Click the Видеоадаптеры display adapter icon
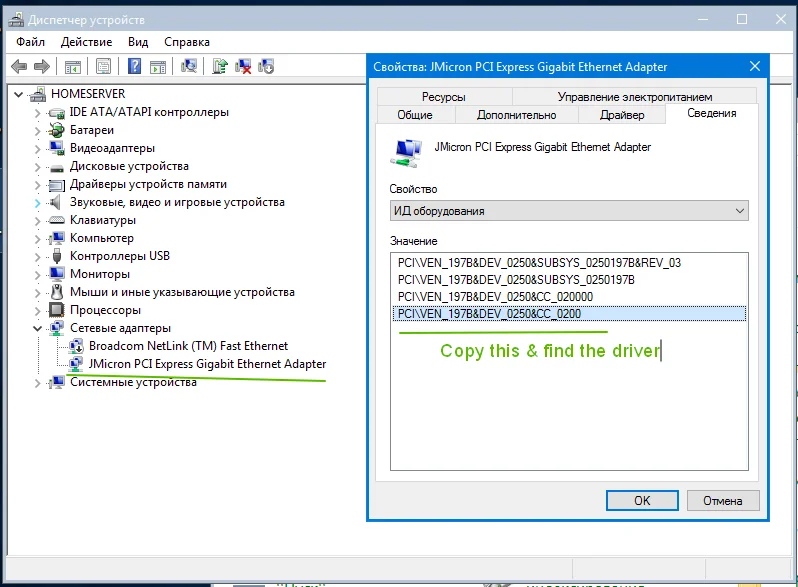This screenshot has height=587, width=798. [x=56, y=148]
